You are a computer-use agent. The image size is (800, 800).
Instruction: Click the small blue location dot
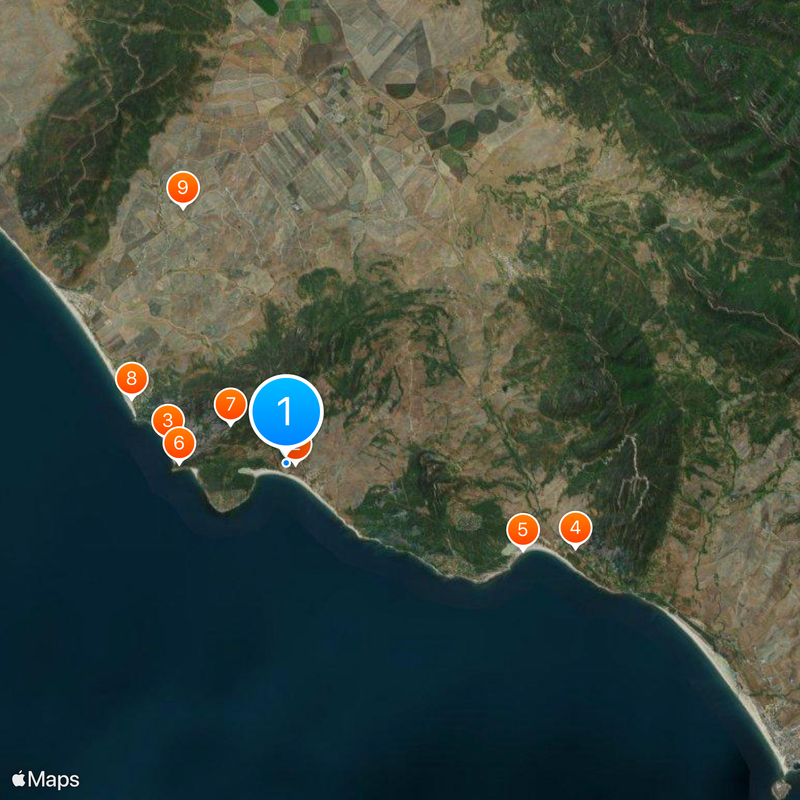point(286,463)
